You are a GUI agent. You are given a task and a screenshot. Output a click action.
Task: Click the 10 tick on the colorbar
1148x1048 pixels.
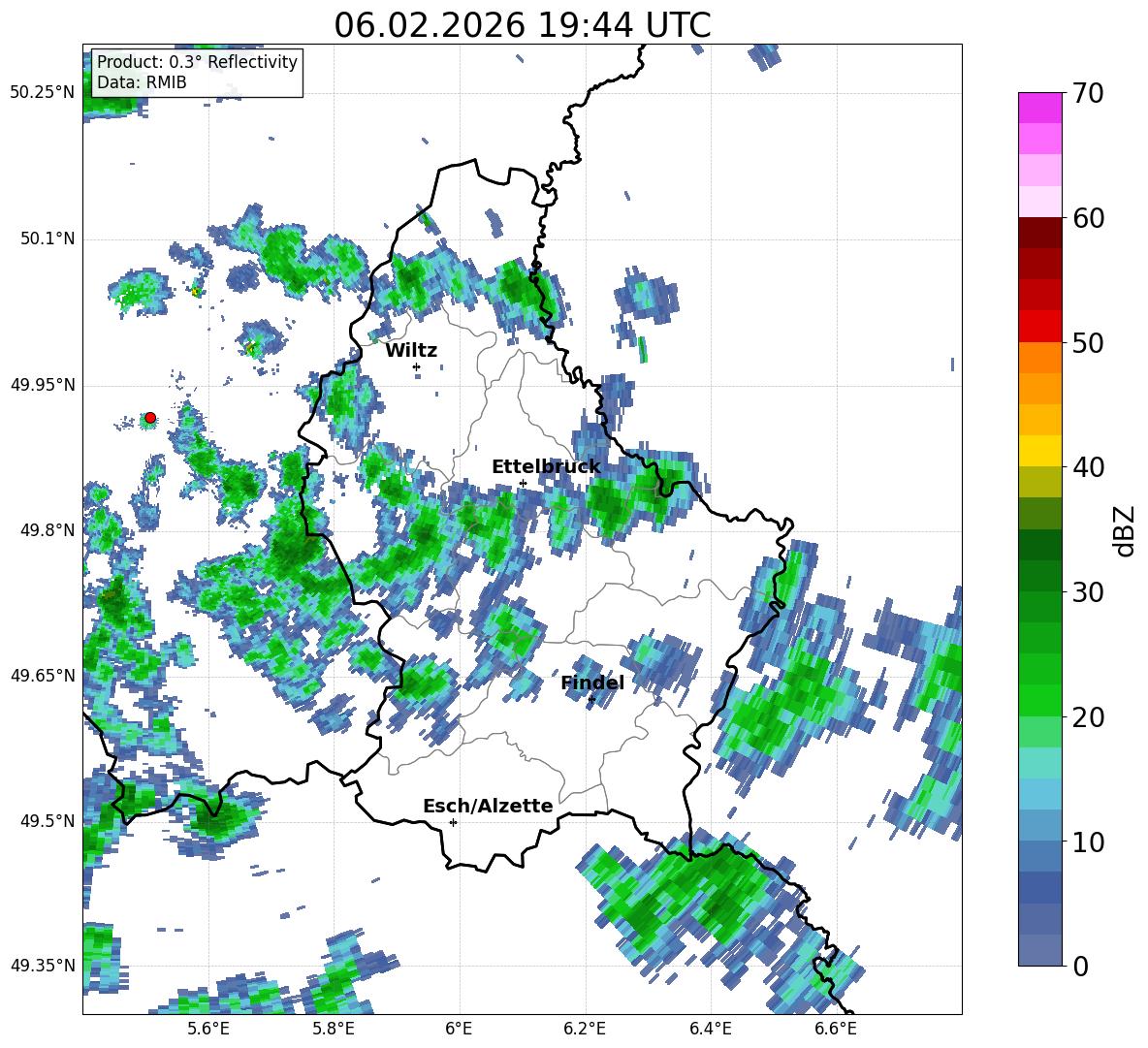pyautogui.click(x=1088, y=842)
